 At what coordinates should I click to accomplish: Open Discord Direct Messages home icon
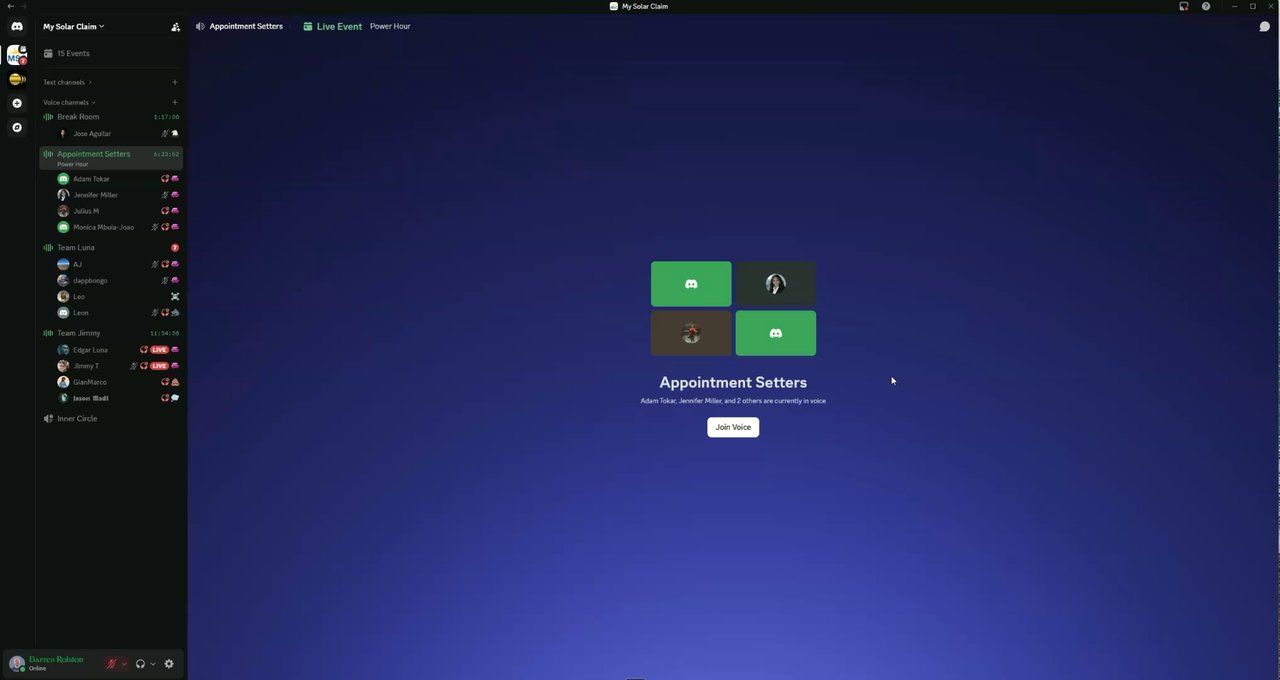17,27
